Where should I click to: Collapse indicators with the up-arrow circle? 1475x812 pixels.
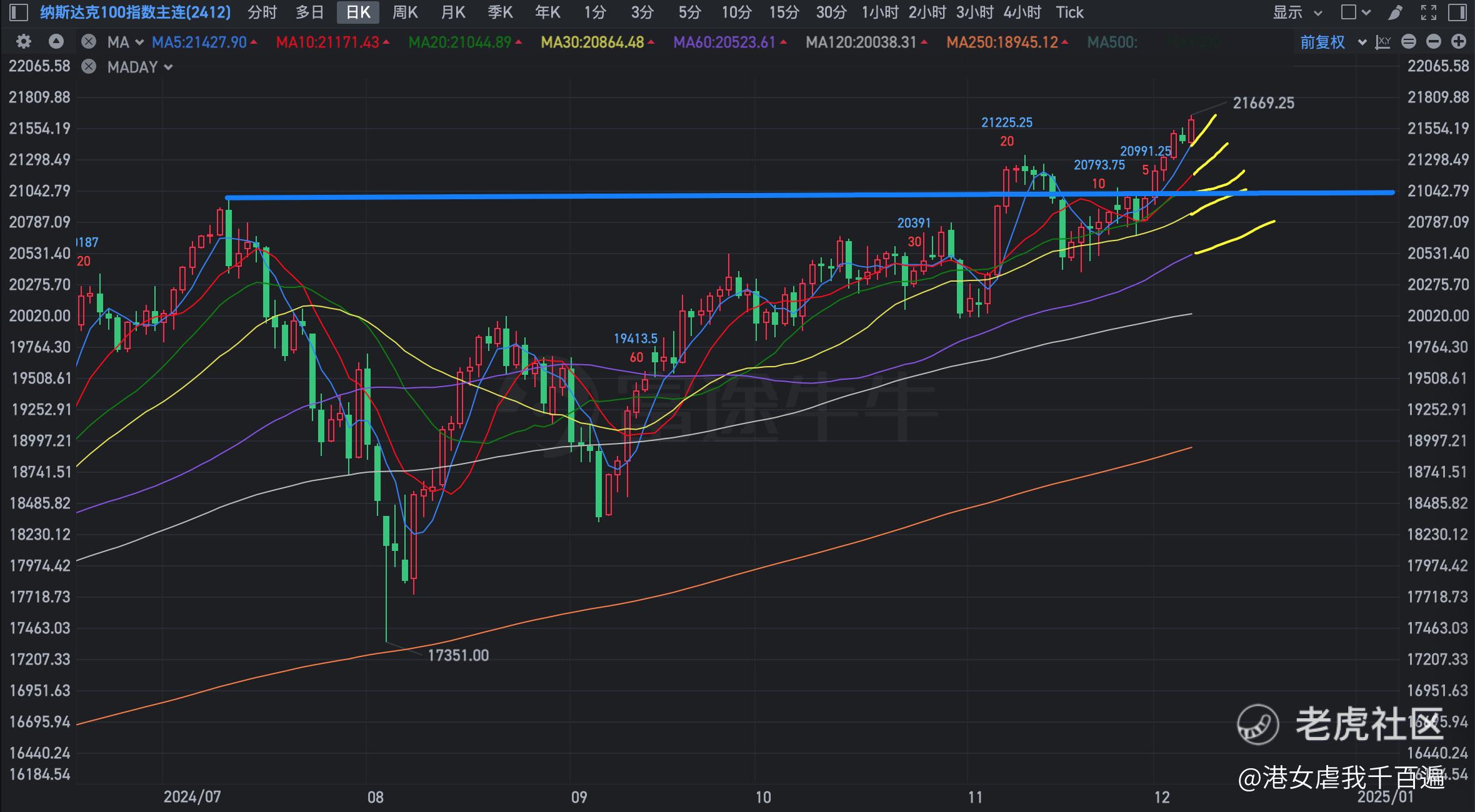pos(56,42)
